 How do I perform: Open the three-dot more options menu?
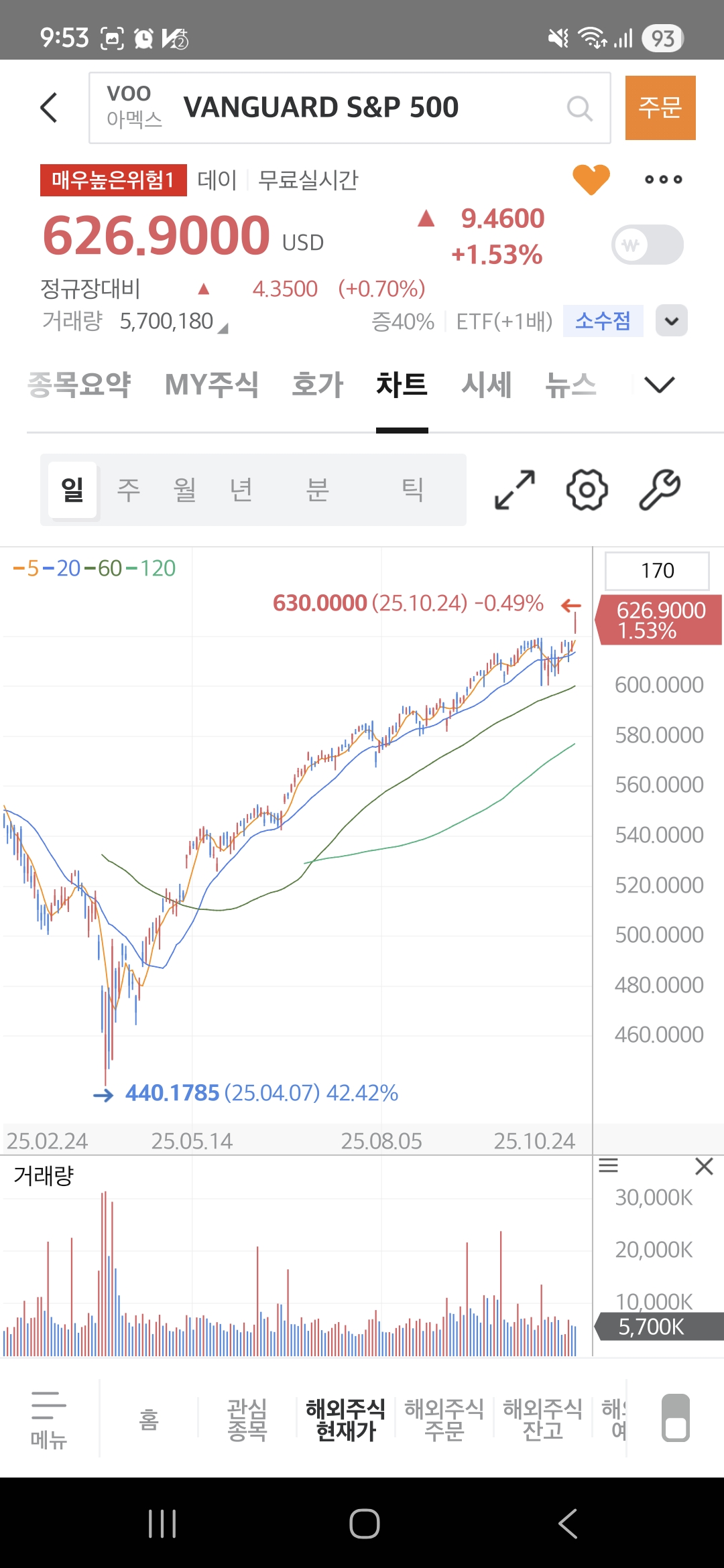663,179
